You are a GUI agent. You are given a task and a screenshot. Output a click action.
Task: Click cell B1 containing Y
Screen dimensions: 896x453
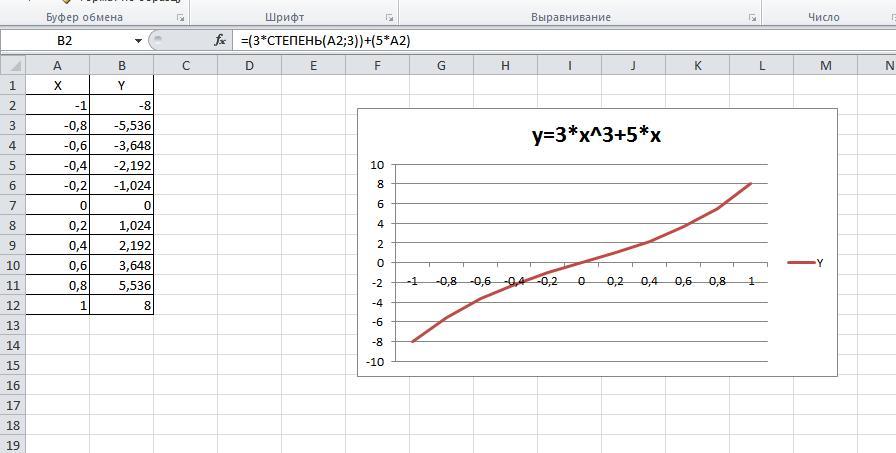(121, 85)
